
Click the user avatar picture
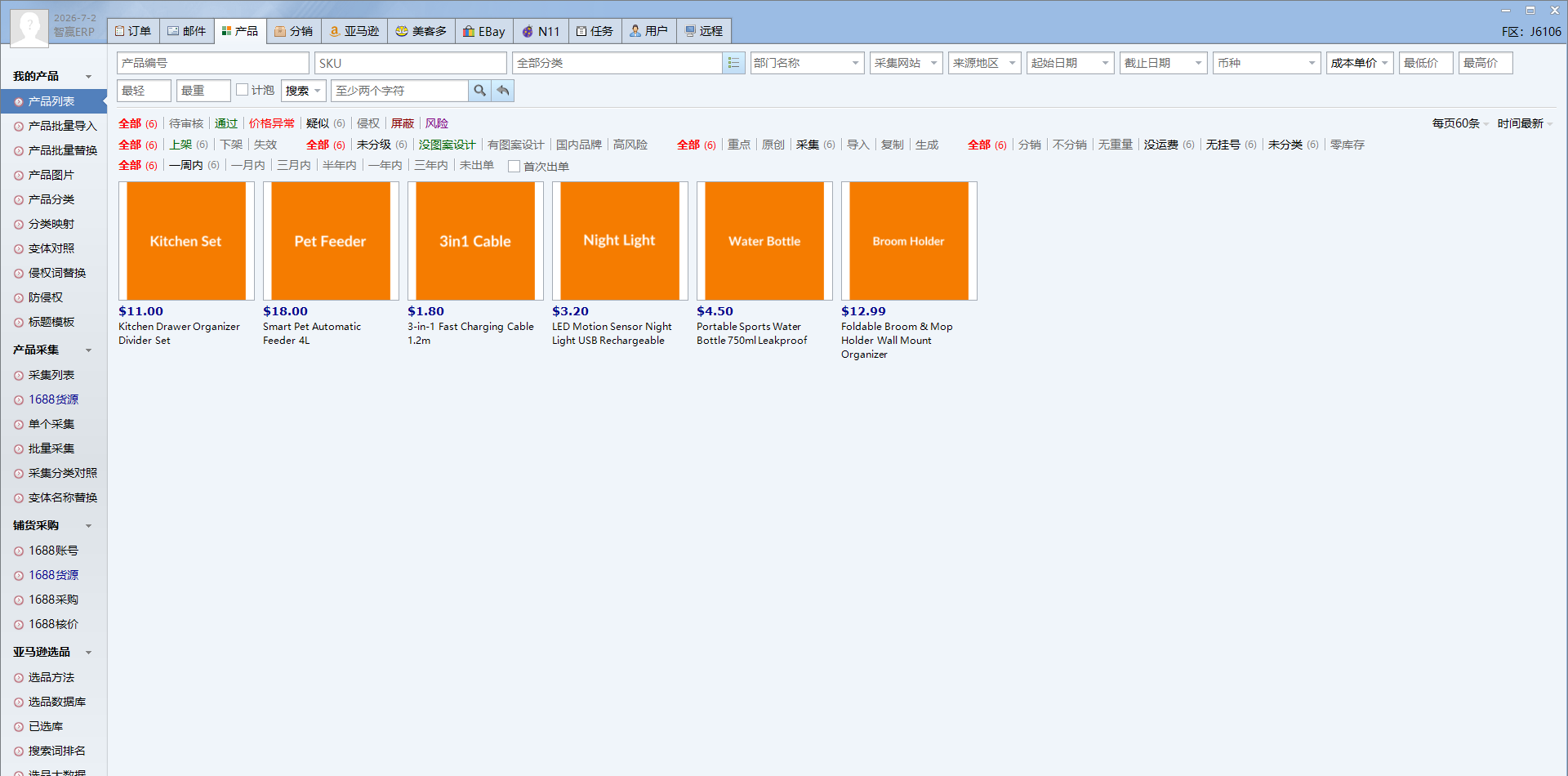(29, 28)
